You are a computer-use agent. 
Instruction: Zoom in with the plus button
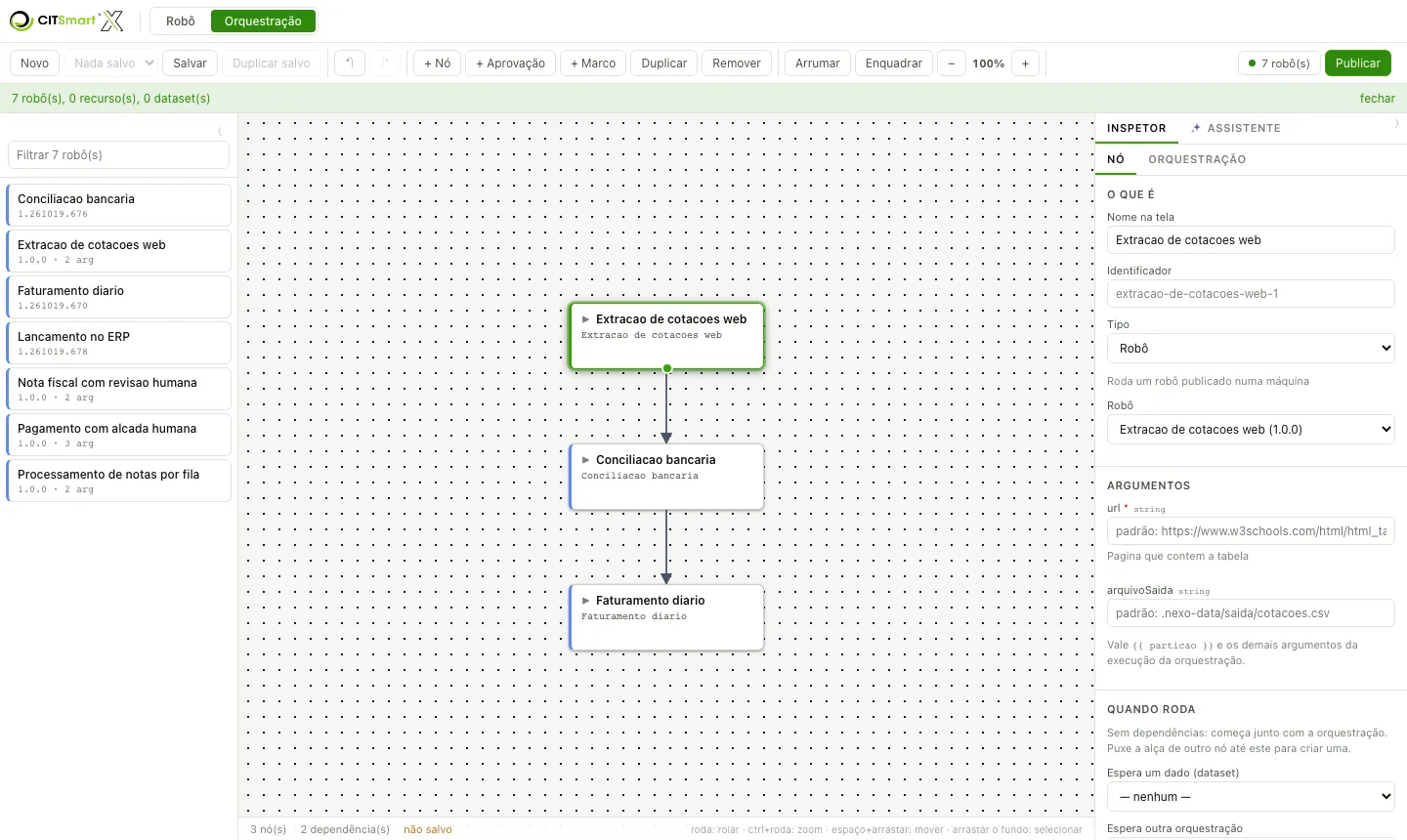pyautogui.click(x=1025, y=63)
